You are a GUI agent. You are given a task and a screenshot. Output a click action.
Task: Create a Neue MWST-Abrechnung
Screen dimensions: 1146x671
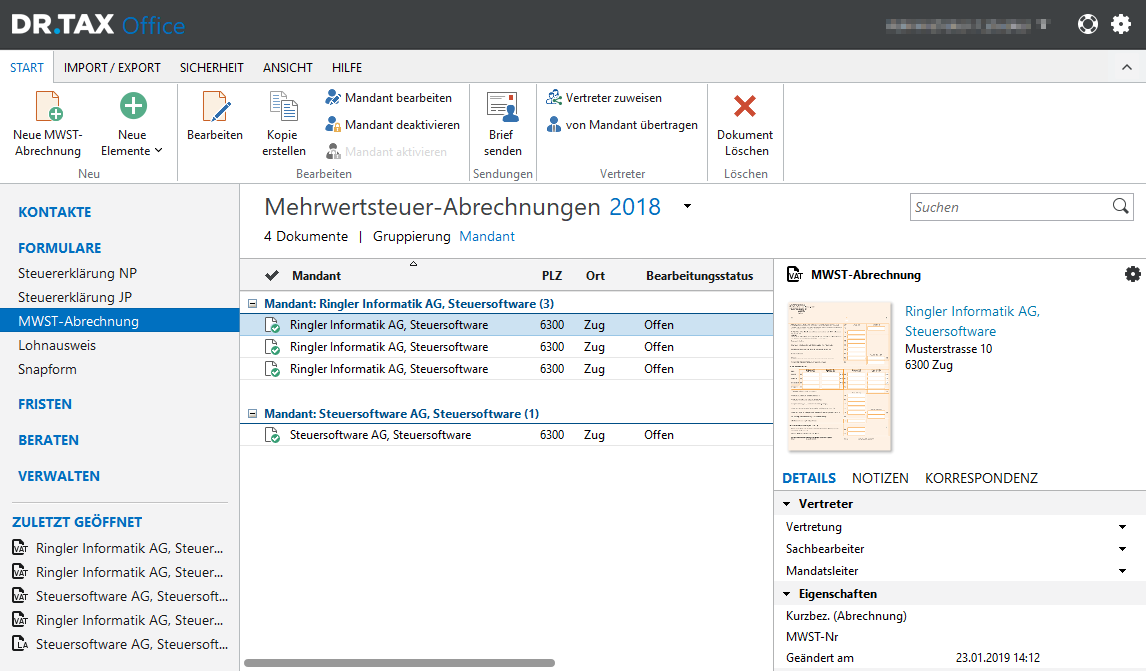48,124
